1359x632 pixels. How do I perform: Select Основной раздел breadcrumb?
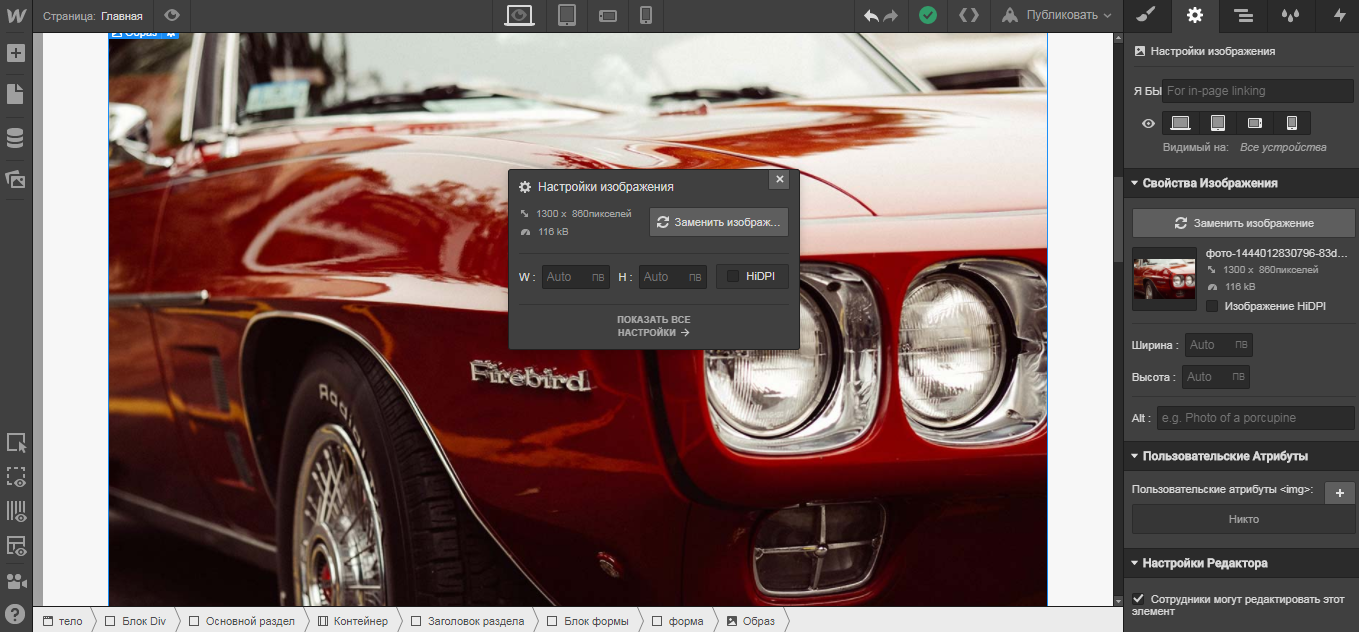click(241, 621)
